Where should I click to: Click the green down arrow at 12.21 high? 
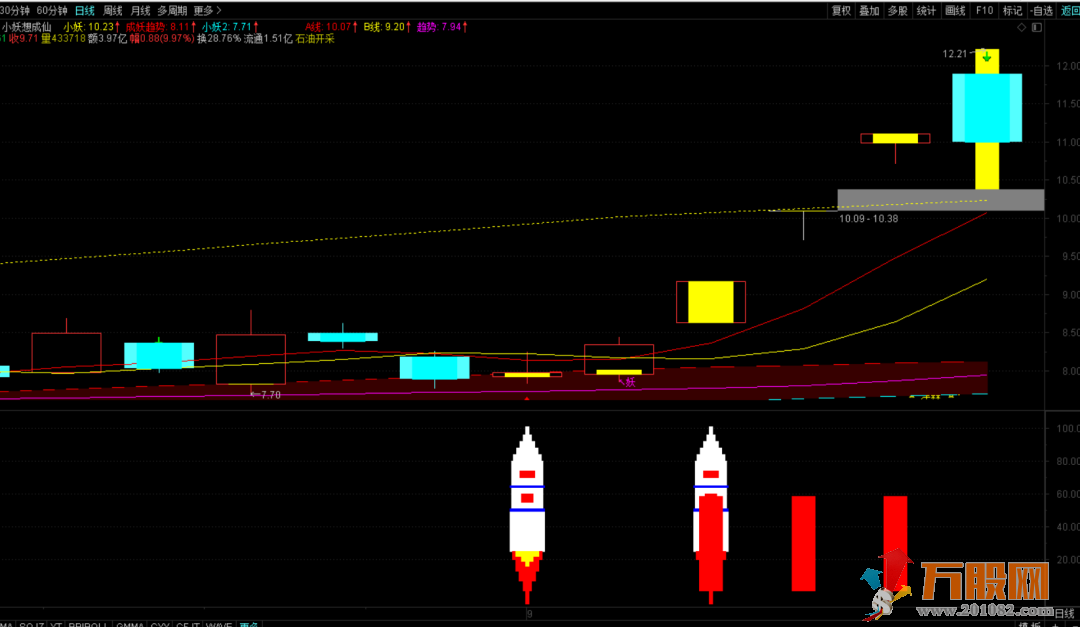[x=987, y=57]
